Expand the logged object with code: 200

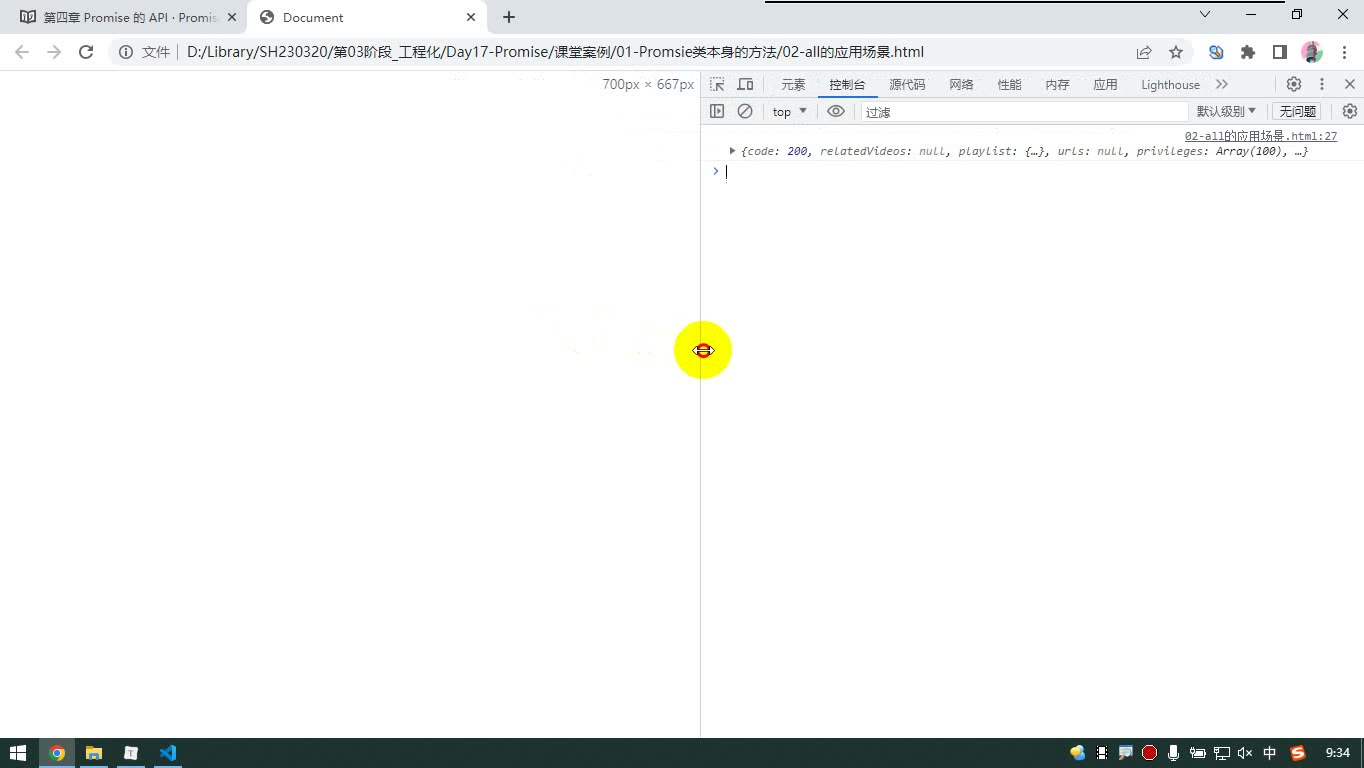coord(733,151)
